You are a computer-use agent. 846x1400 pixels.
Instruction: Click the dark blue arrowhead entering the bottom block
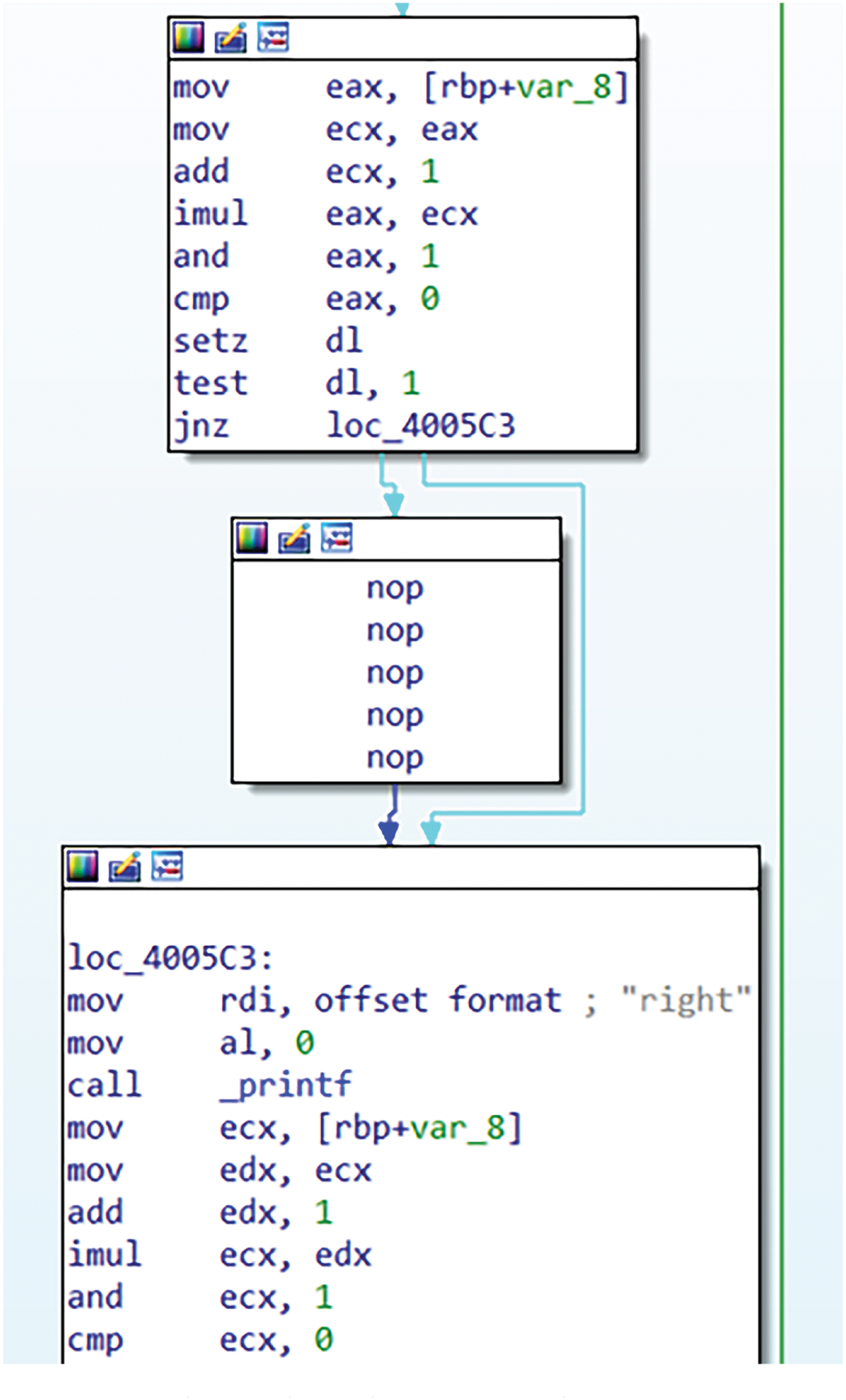pos(389,833)
